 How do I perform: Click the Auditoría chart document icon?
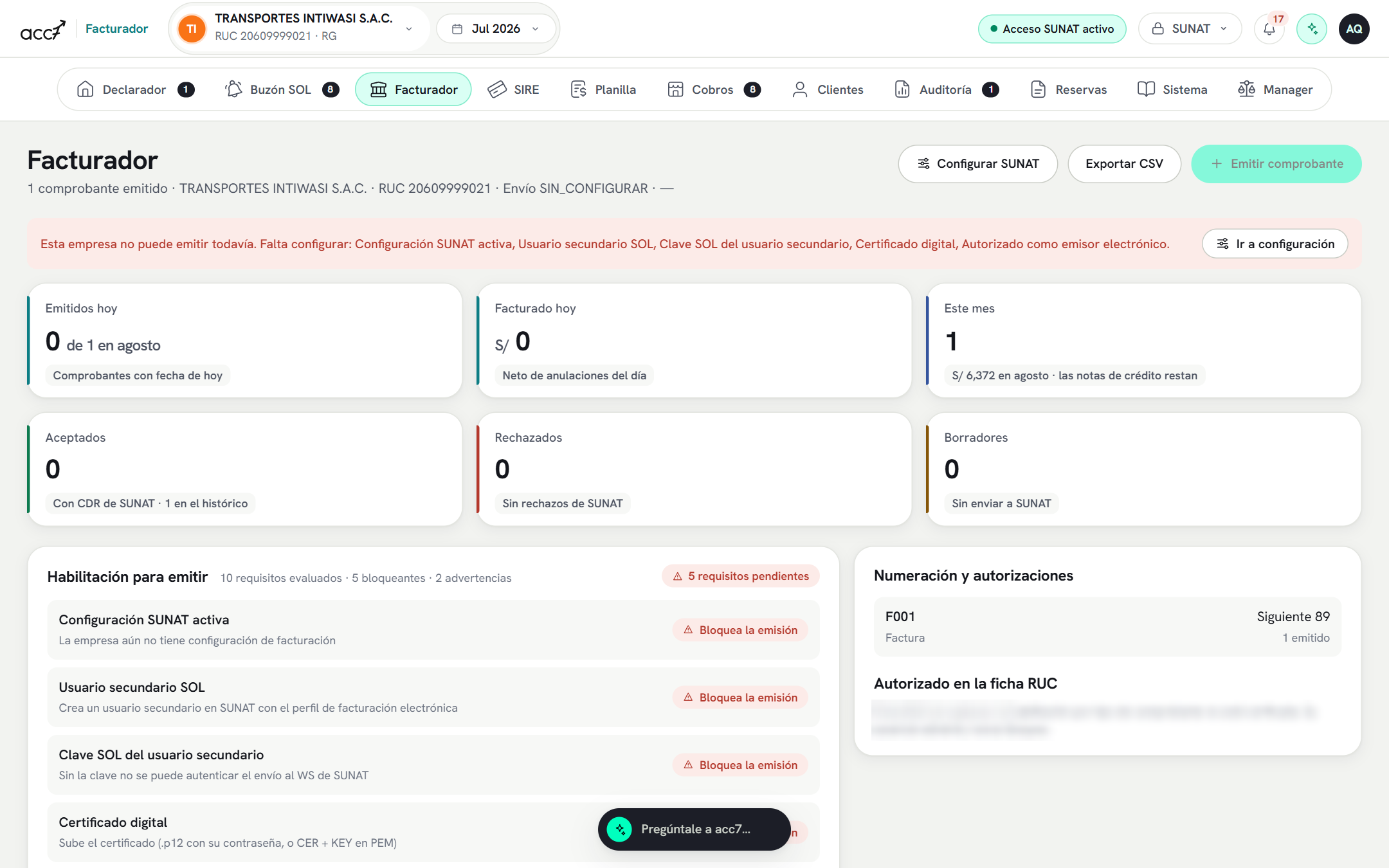pos(902,89)
